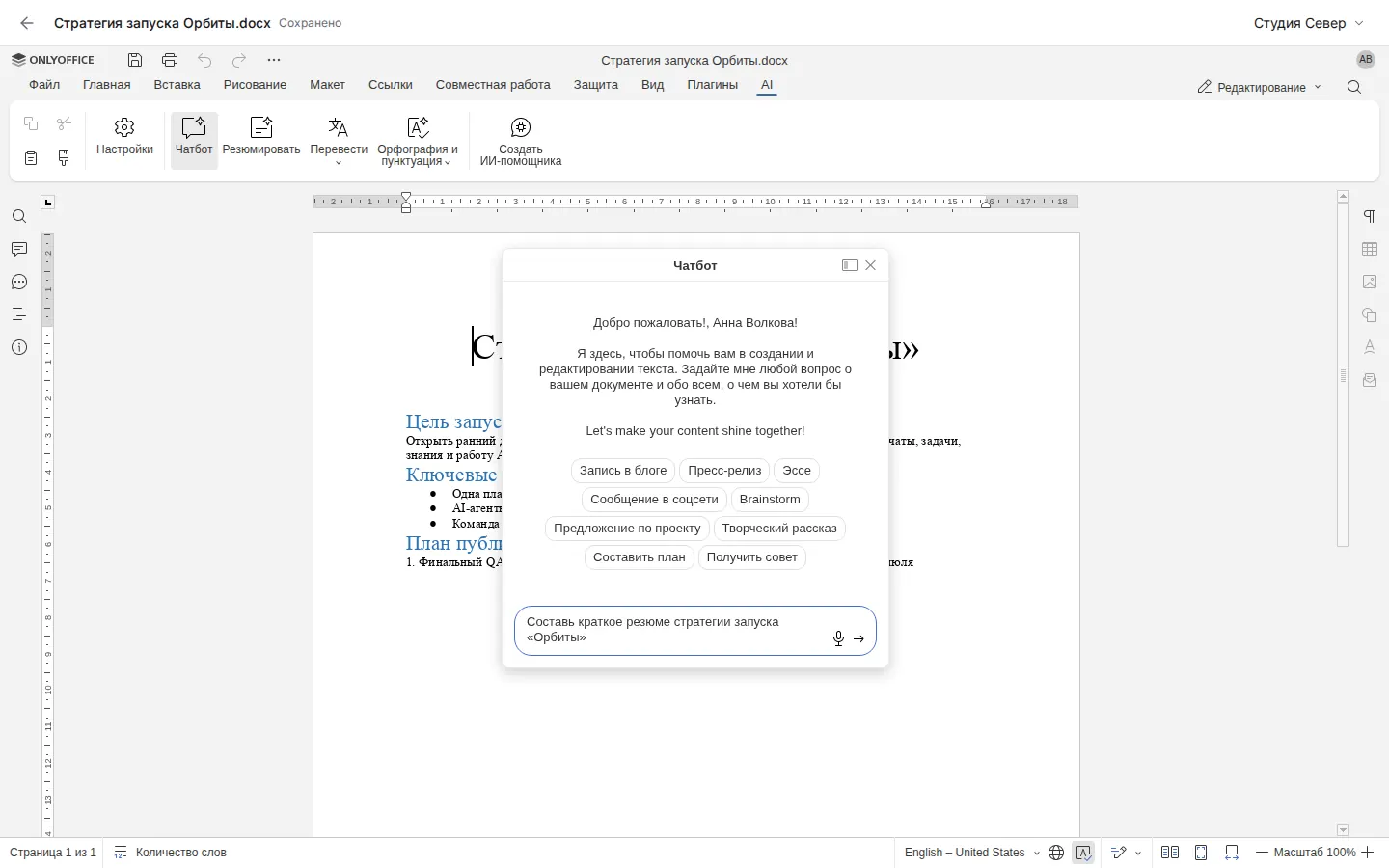Click the fit to page icon

click(x=1201, y=853)
